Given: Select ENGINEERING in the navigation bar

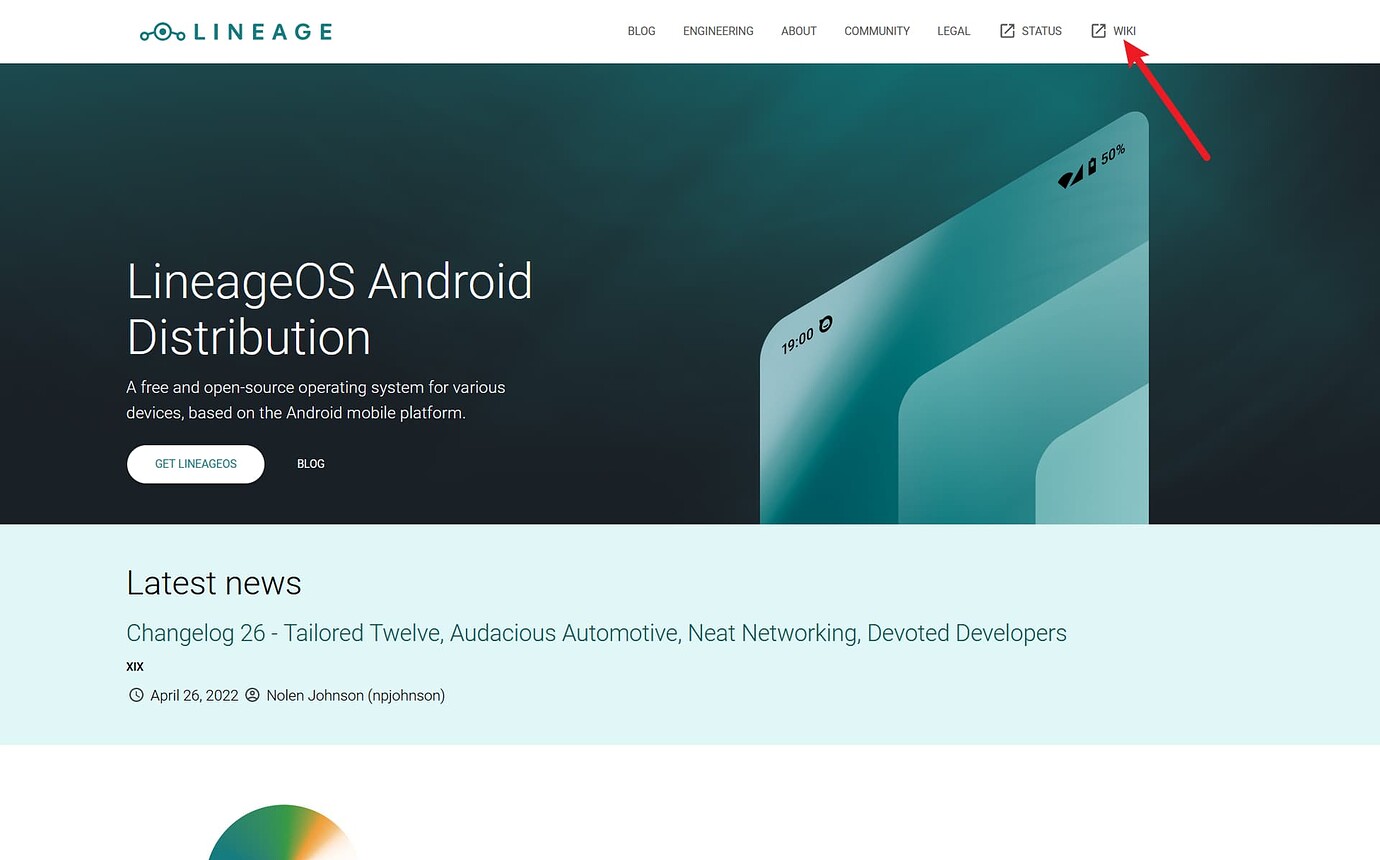Looking at the screenshot, I should pyautogui.click(x=717, y=31).
